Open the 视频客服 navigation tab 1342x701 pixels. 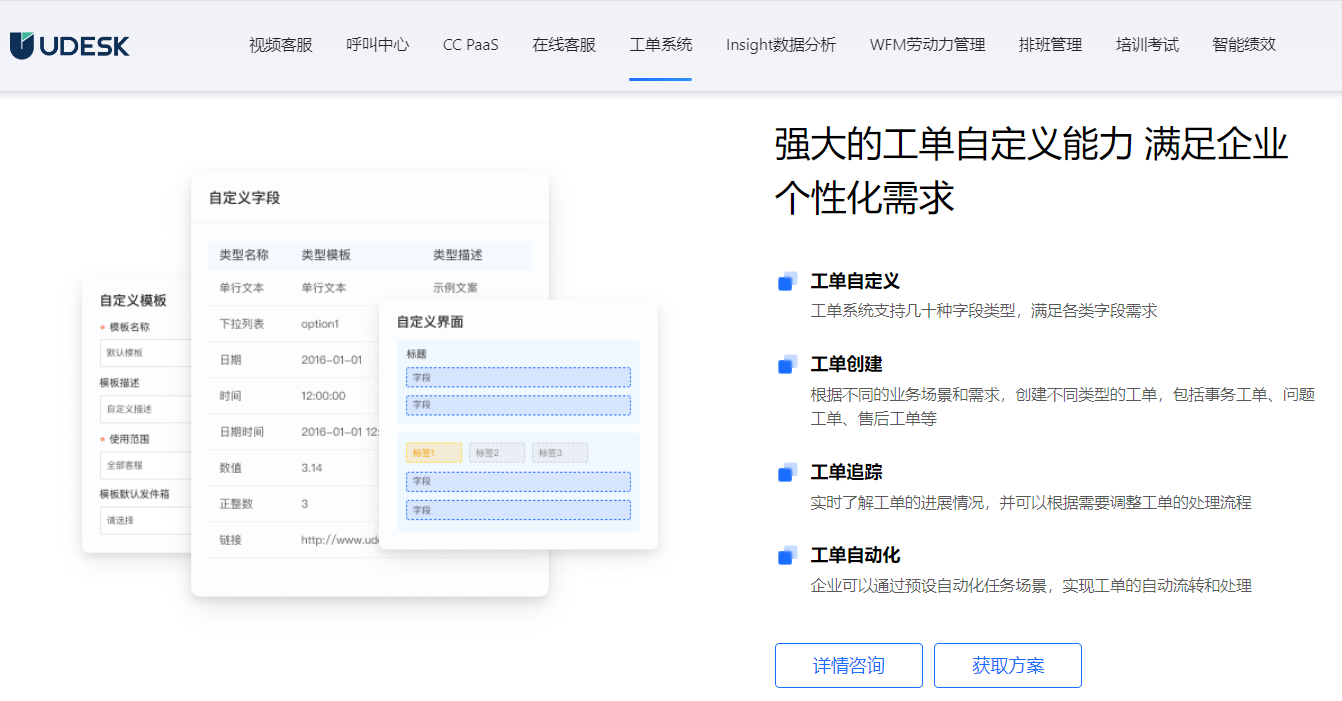[x=280, y=45]
